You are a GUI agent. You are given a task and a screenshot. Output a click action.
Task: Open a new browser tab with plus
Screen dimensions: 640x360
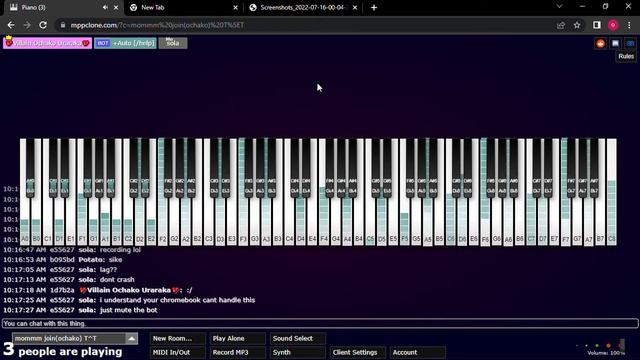pos(374,7)
